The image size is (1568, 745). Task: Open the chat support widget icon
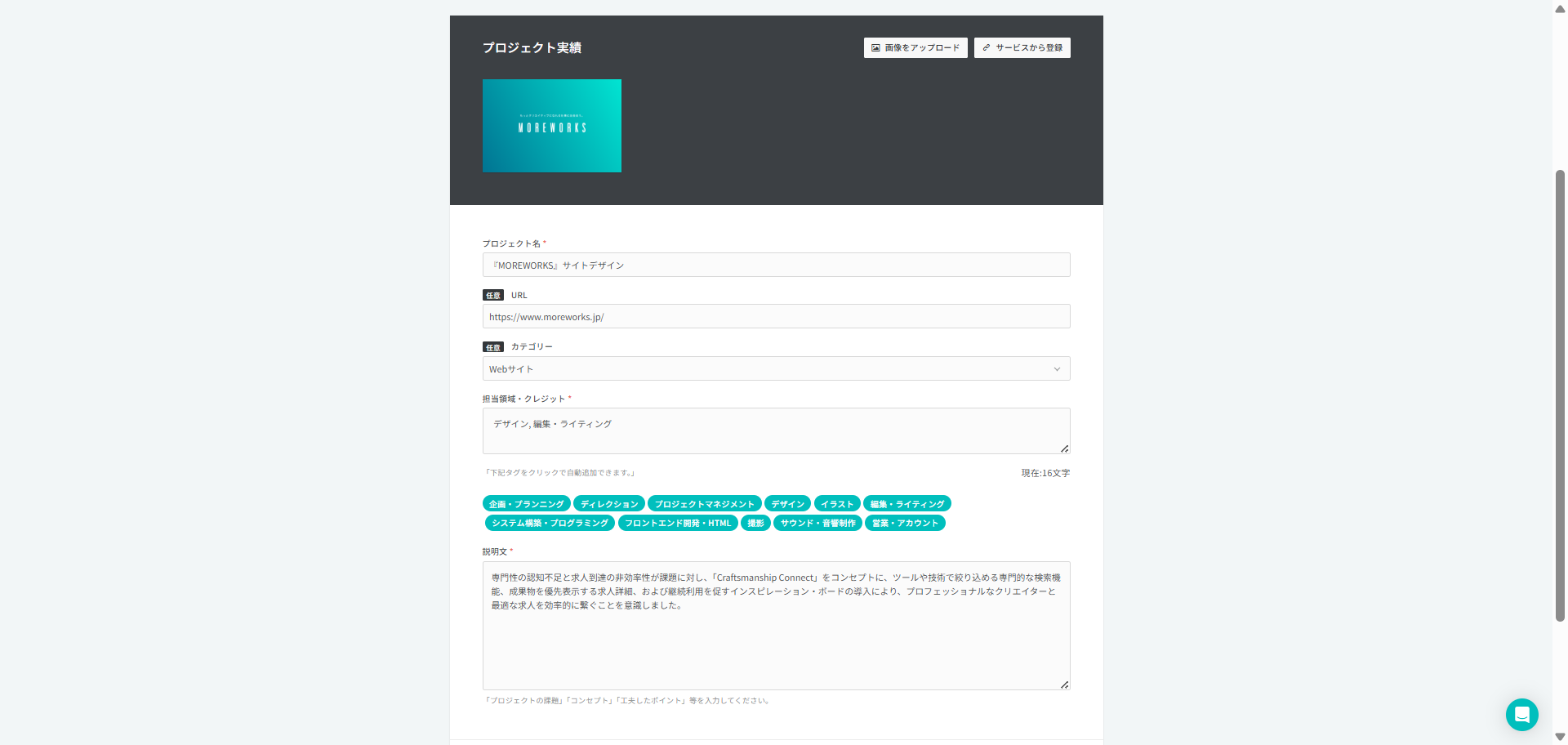[x=1522, y=715]
